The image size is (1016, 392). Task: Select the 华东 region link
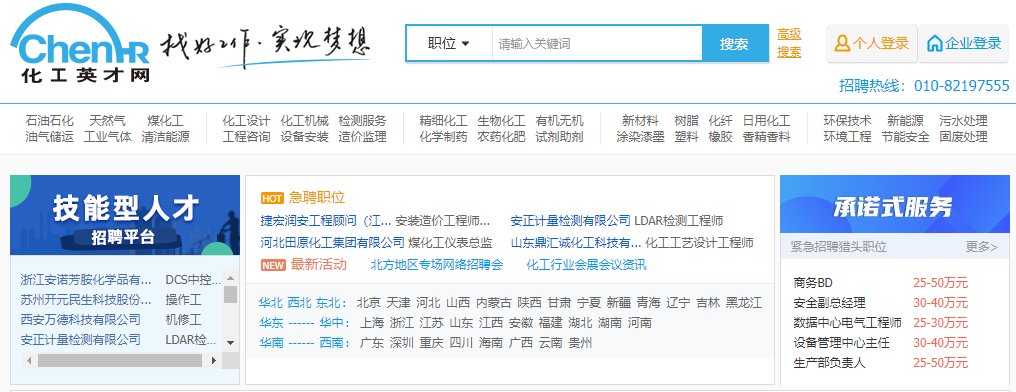coord(271,323)
